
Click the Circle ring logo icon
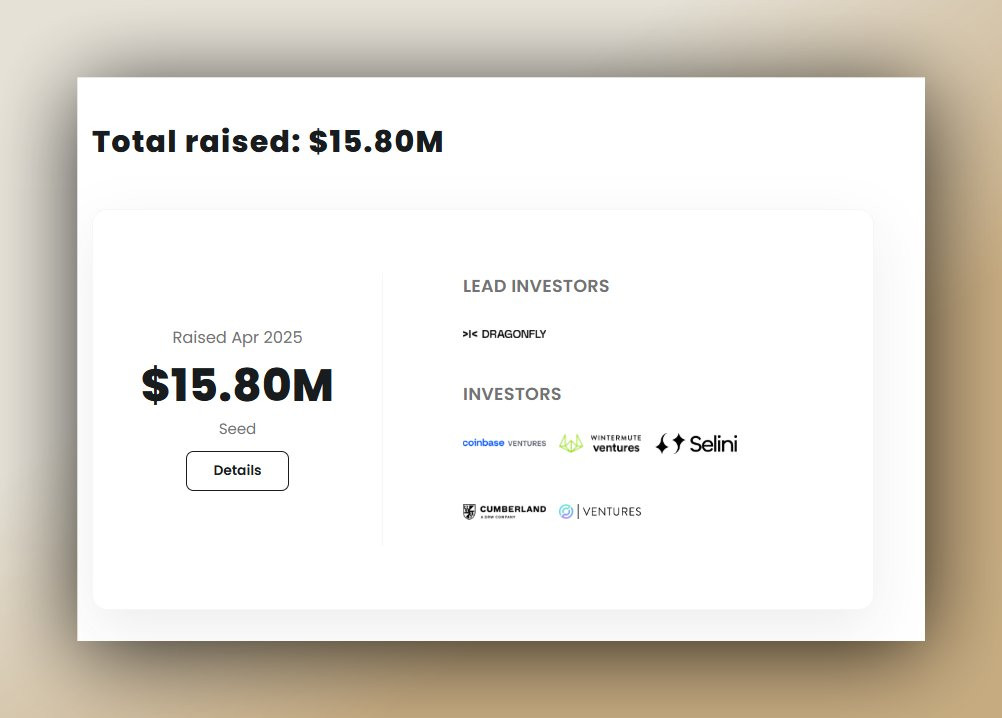click(566, 512)
